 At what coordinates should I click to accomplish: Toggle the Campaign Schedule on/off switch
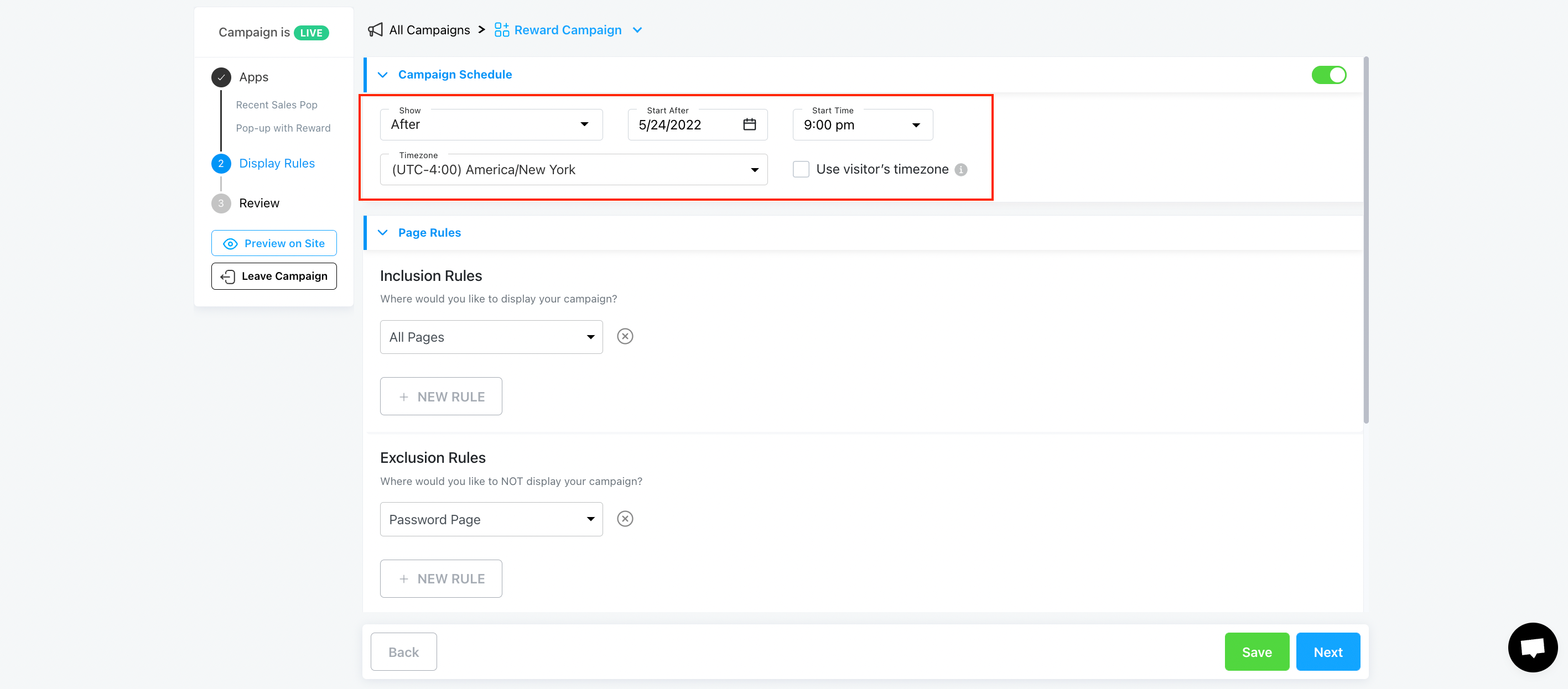click(x=1330, y=74)
